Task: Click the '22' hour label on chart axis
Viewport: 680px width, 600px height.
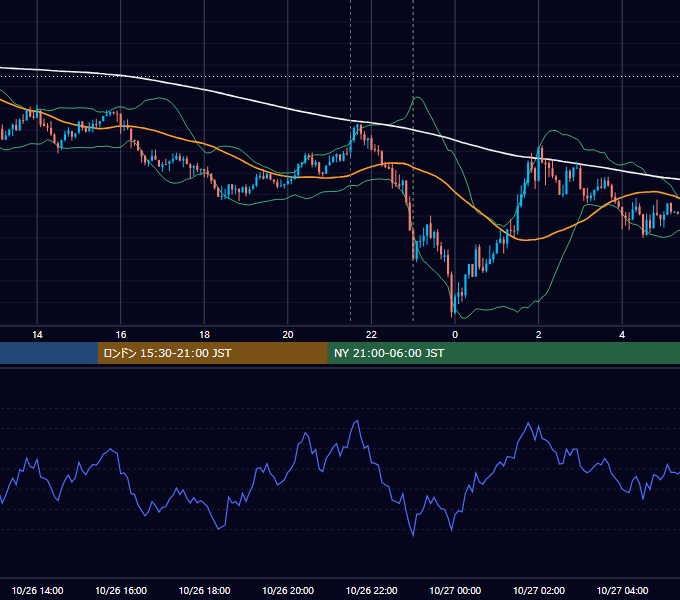Action: point(371,335)
